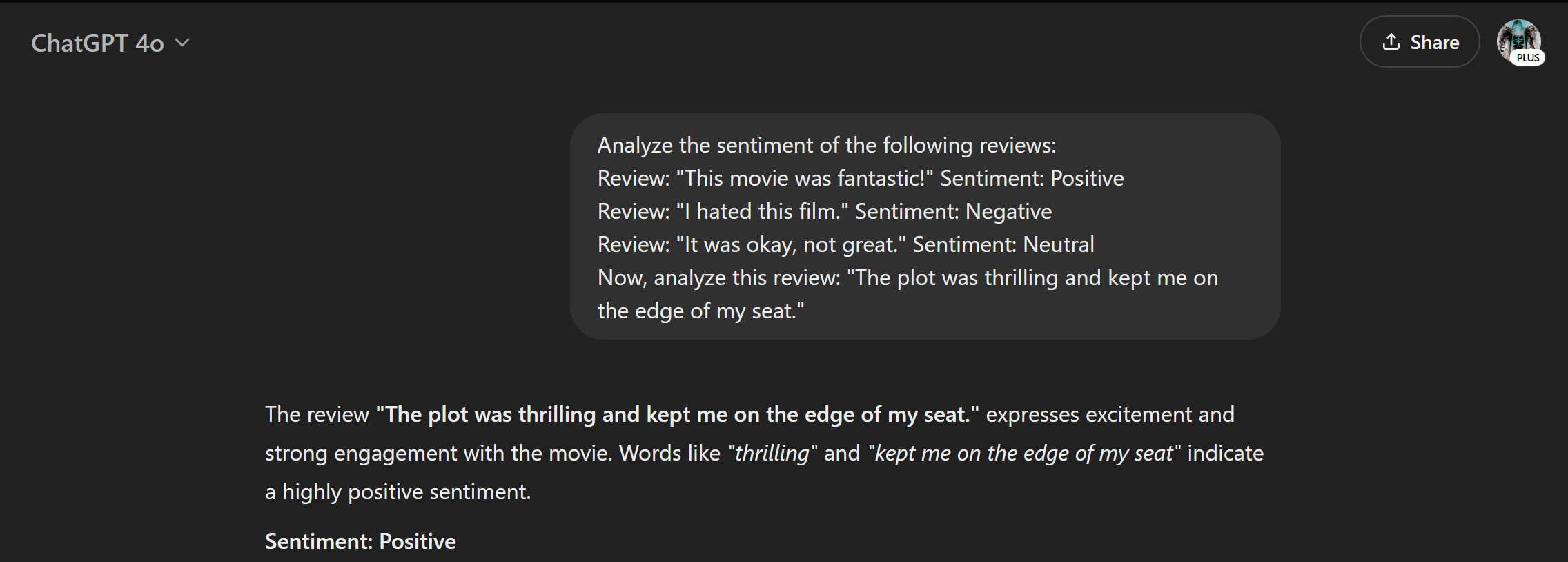1568x562 pixels.
Task: Click the "Now, analyze this review" line
Action: [907, 278]
